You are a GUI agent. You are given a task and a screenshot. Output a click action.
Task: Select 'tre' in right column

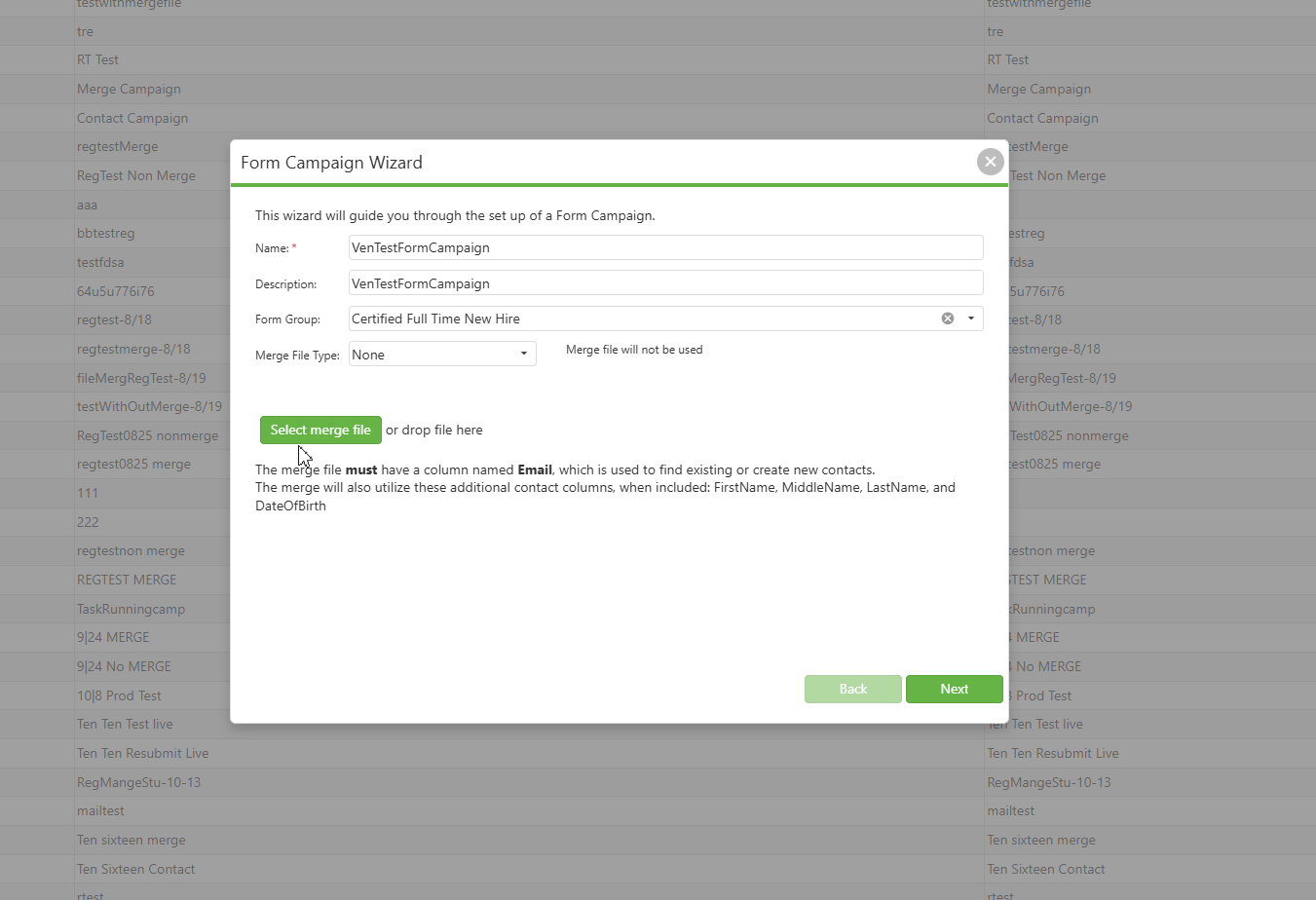[x=995, y=31]
